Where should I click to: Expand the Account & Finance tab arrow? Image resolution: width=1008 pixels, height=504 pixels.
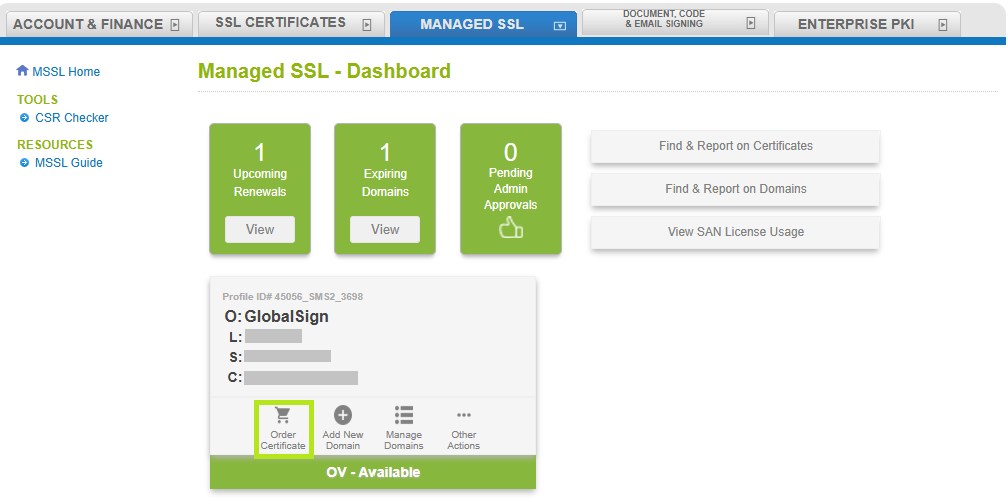pos(174,25)
